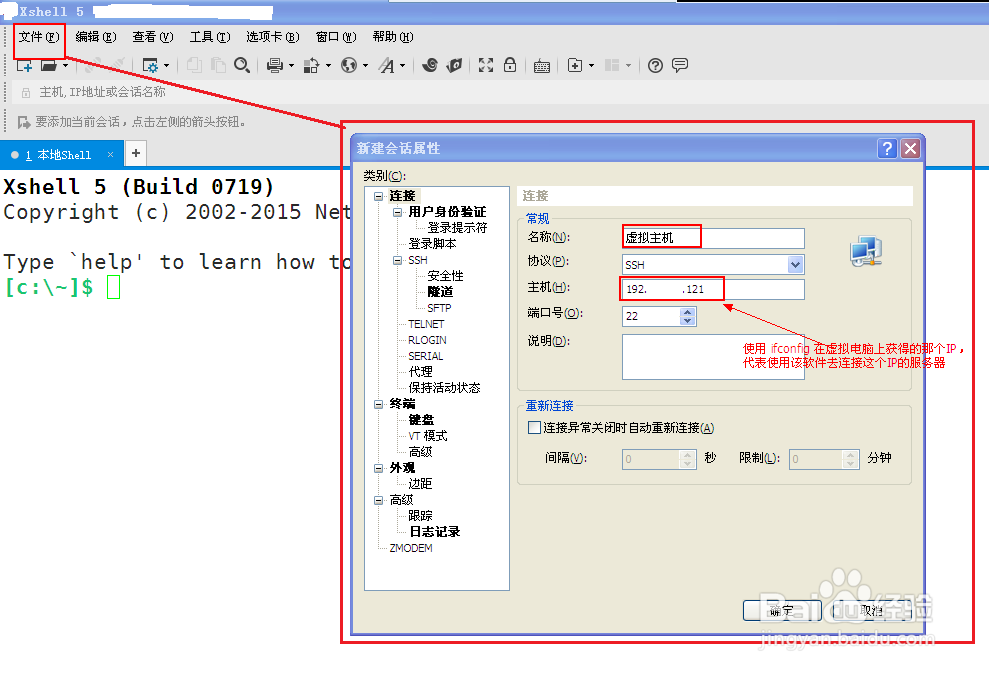Select 隧道 in the tree
Viewport: 989px width, 674px height.
tap(440, 292)
